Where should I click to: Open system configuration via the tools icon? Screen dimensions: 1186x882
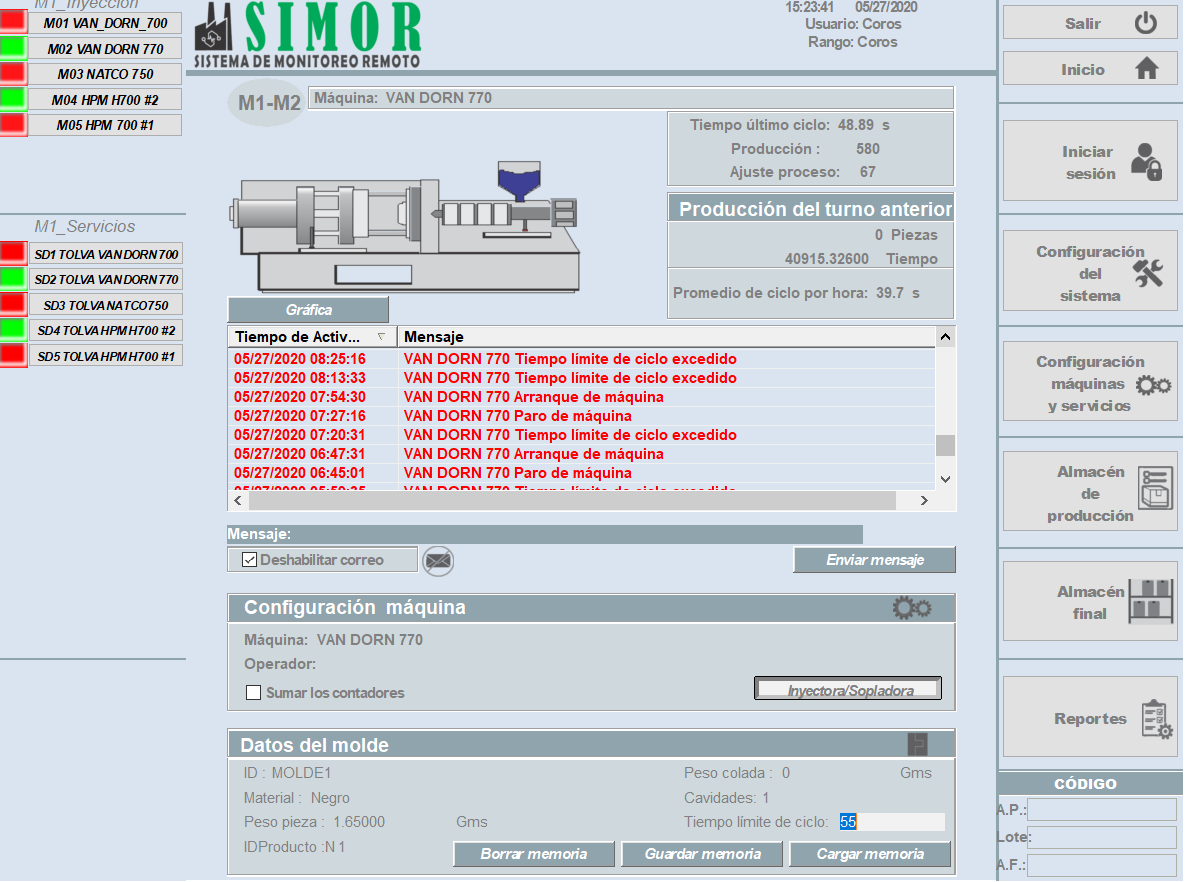pos(1148,273)
